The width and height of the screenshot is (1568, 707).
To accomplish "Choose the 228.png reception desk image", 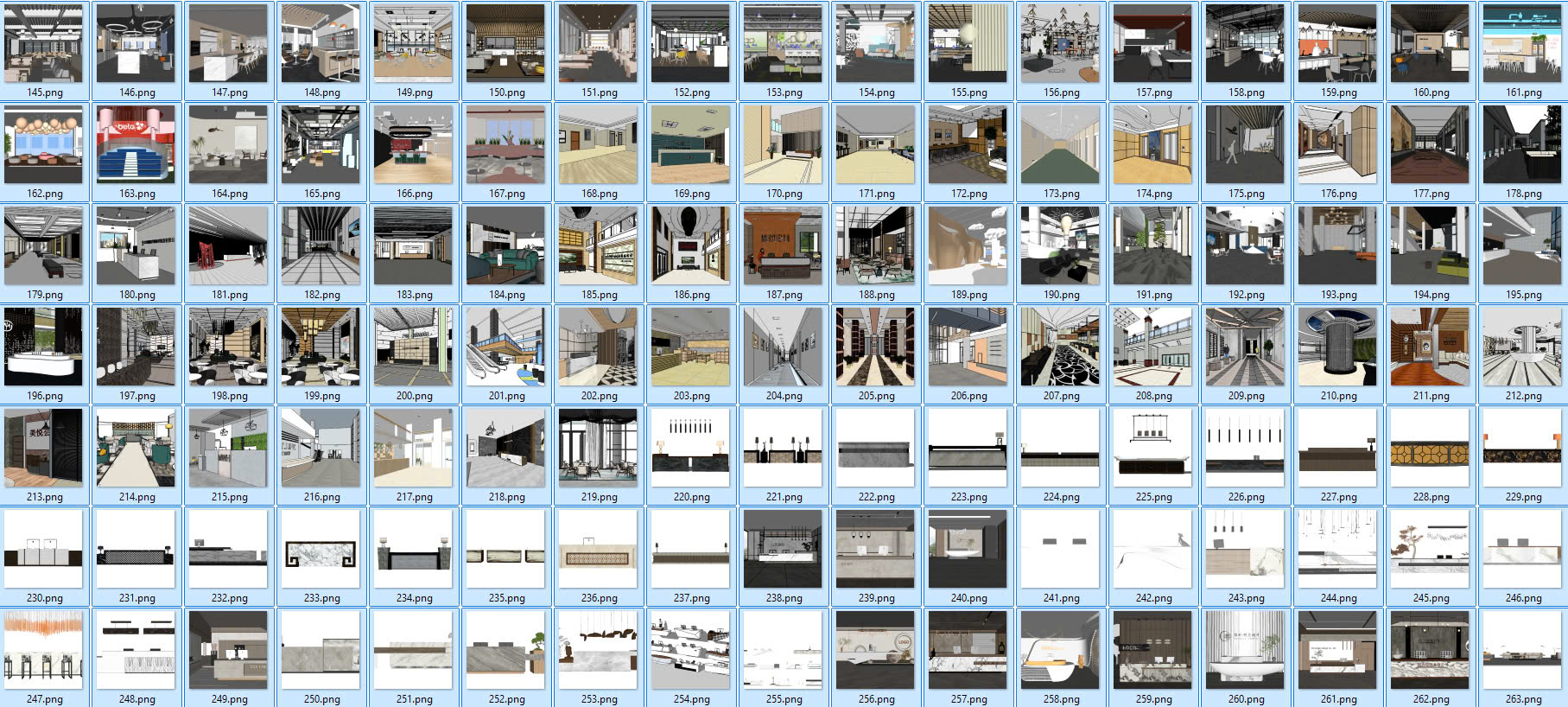I will tap(1431, 449).
